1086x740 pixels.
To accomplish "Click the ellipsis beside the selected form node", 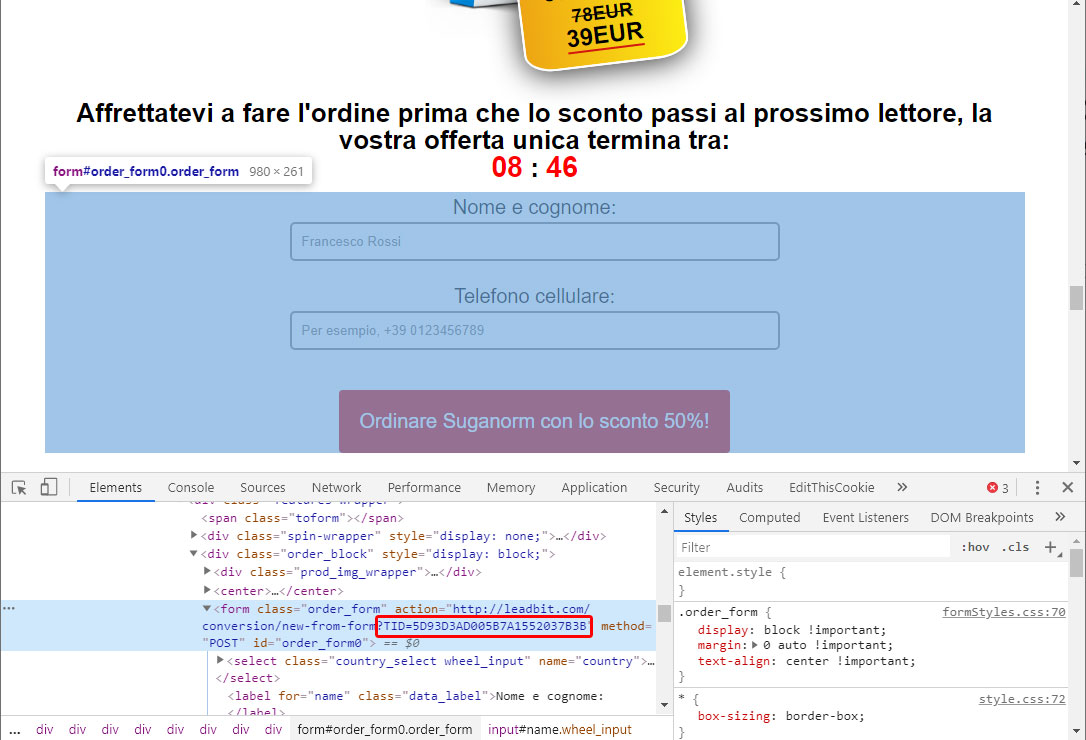I will pyautogui.click(x=8, y=608).
